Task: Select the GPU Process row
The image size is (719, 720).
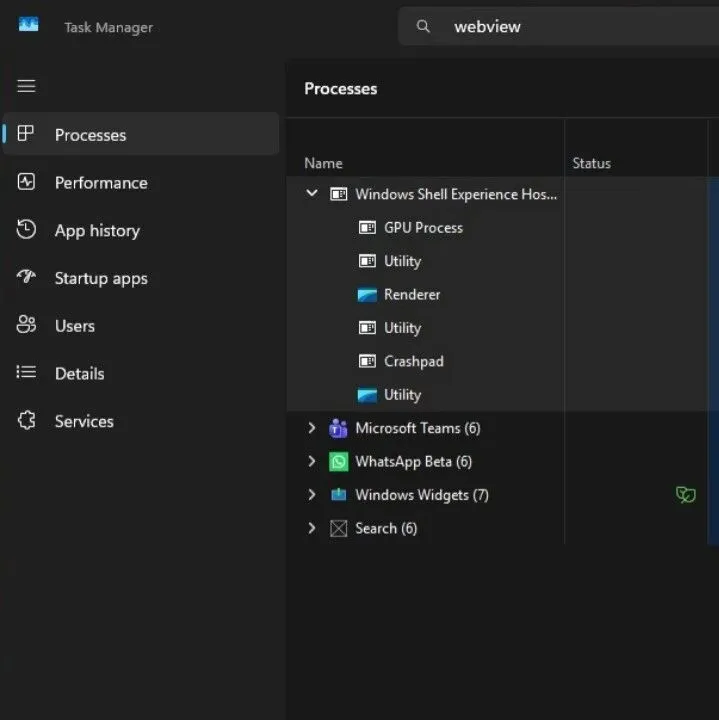Action: 502,228
